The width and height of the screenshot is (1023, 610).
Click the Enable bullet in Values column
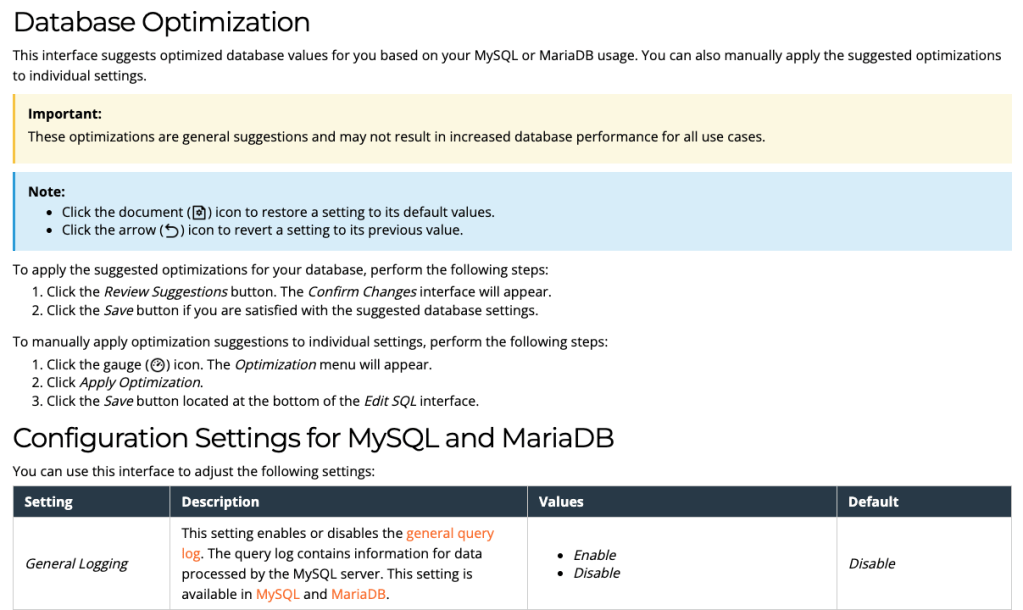pos(594,555)
